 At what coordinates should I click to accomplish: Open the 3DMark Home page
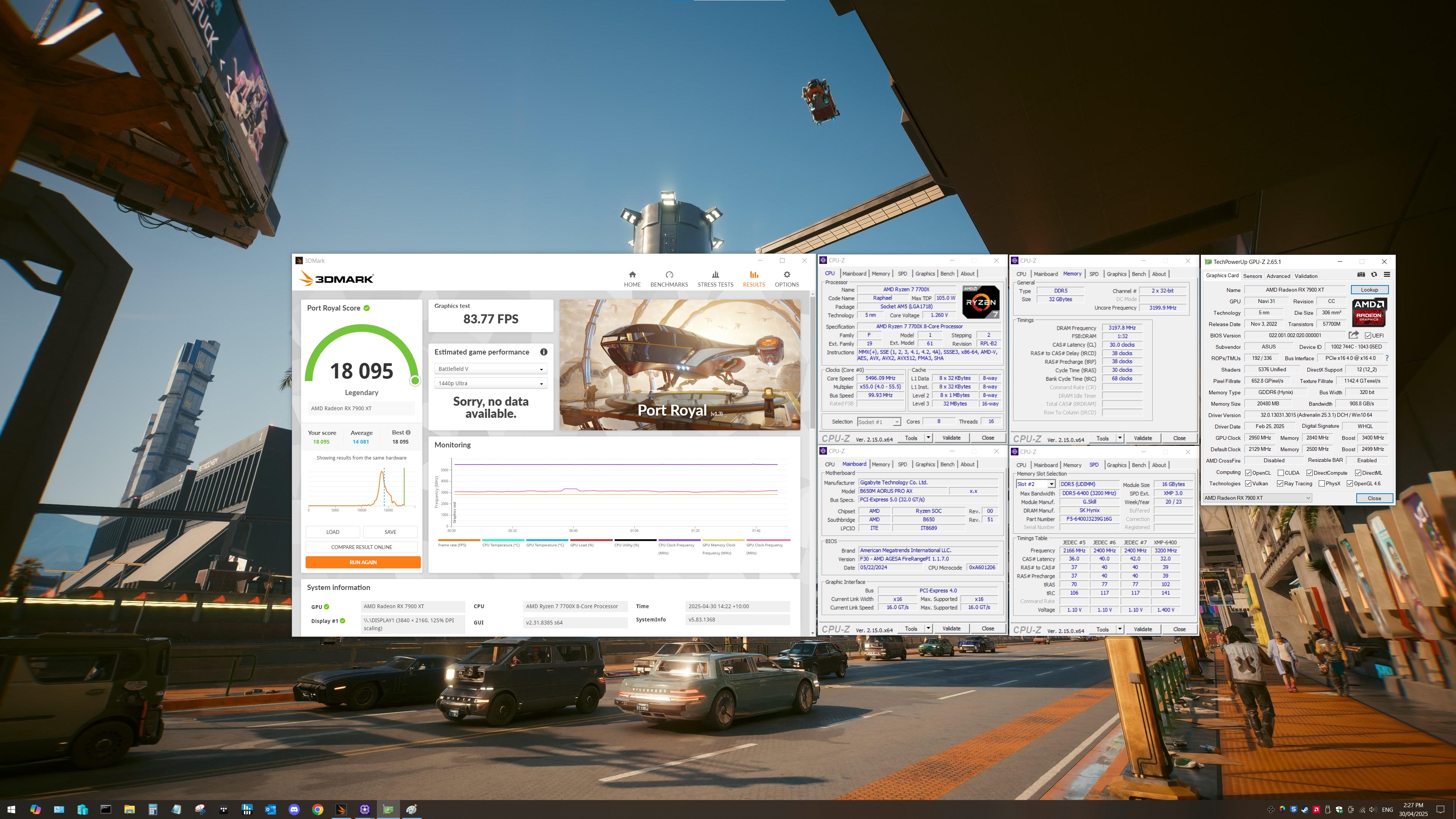coord(632,279)
